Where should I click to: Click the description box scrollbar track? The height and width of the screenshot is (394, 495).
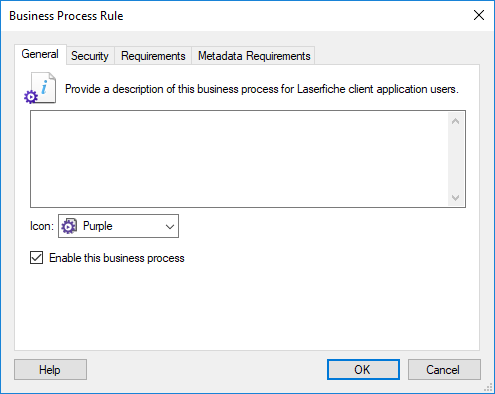point(455,159)
